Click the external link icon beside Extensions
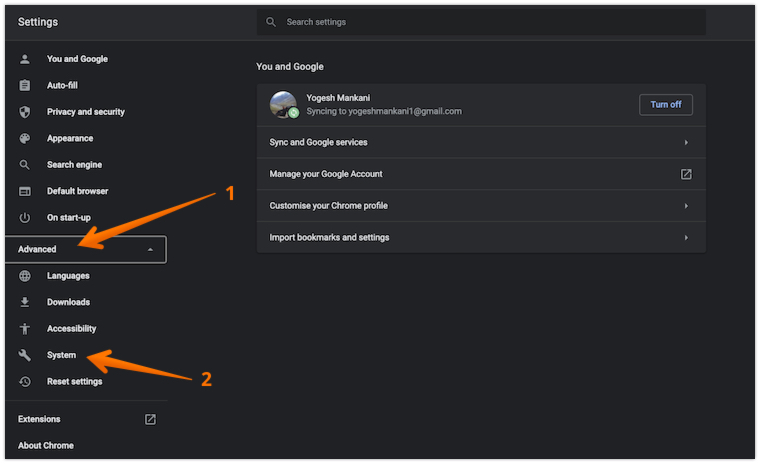The width and height of the screenshot is (760, 464). point(150,419)
